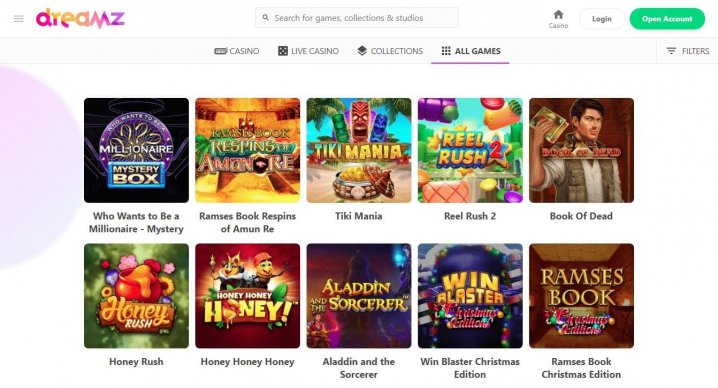
Task: Click the Filters lines icon
Action: [671, 51]
